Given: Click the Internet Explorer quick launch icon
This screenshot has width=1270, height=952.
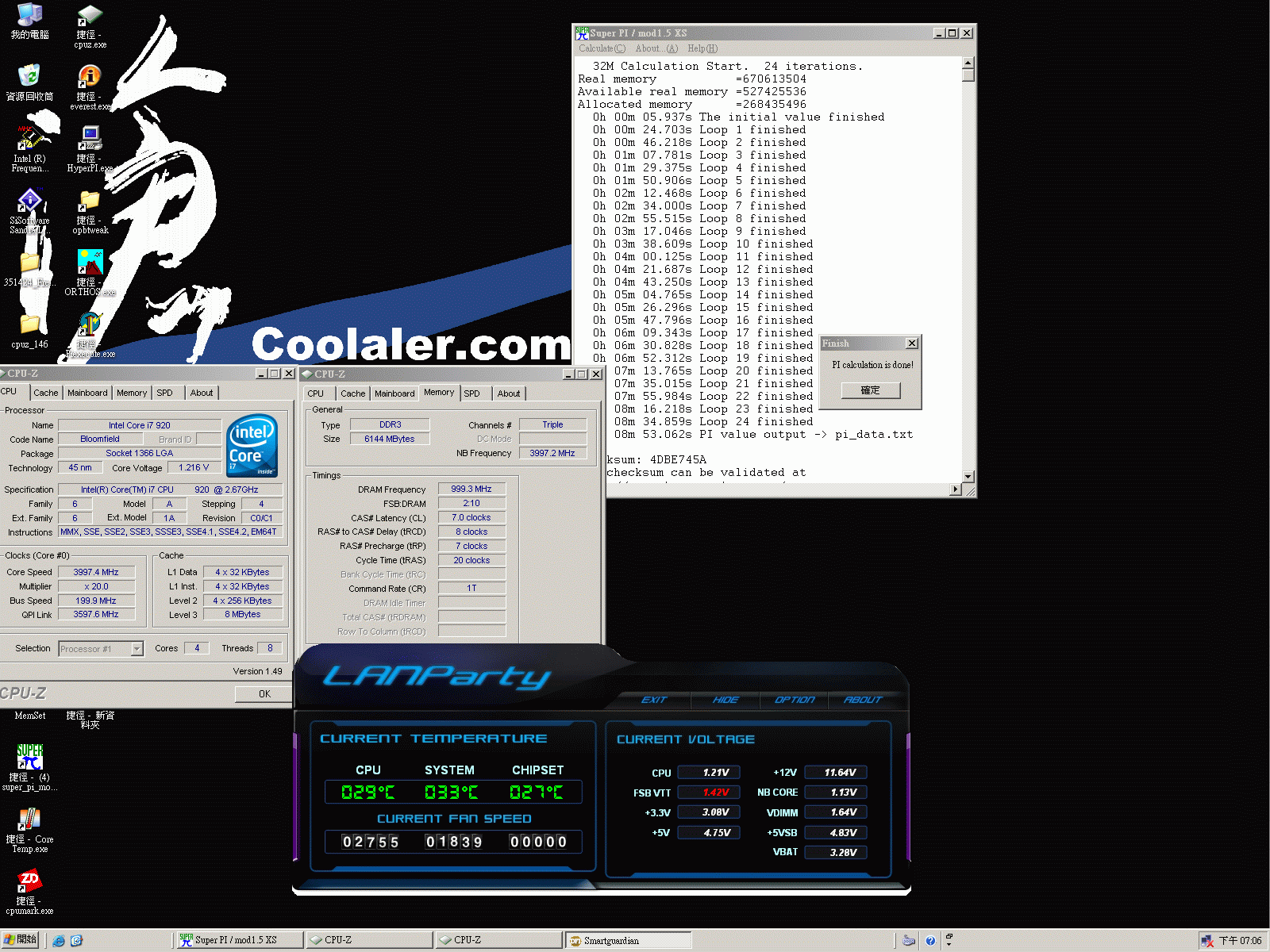Looking at the screenshot, I should (59, 941).
